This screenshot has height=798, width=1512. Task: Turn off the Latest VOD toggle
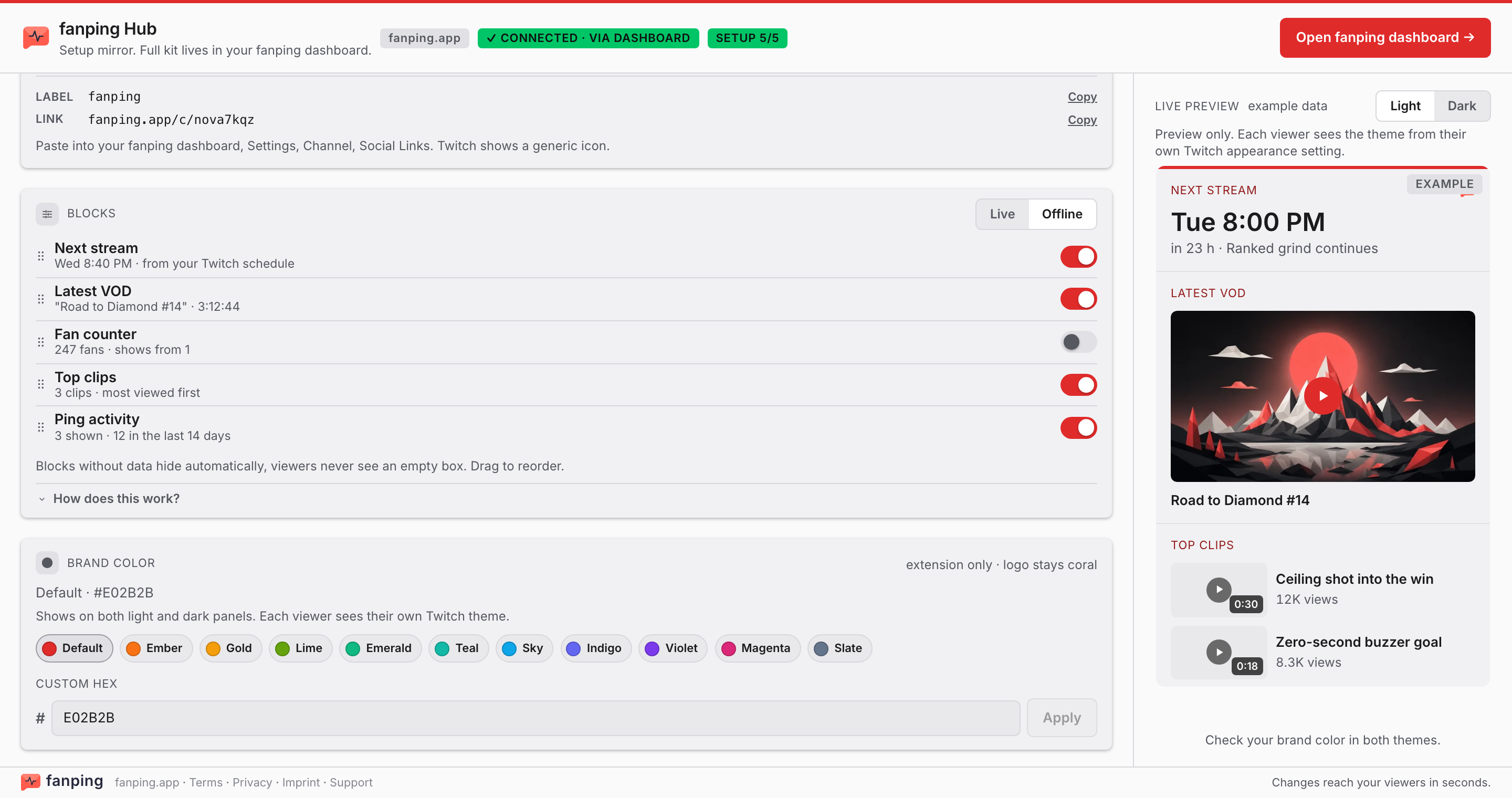point(1078,299)
